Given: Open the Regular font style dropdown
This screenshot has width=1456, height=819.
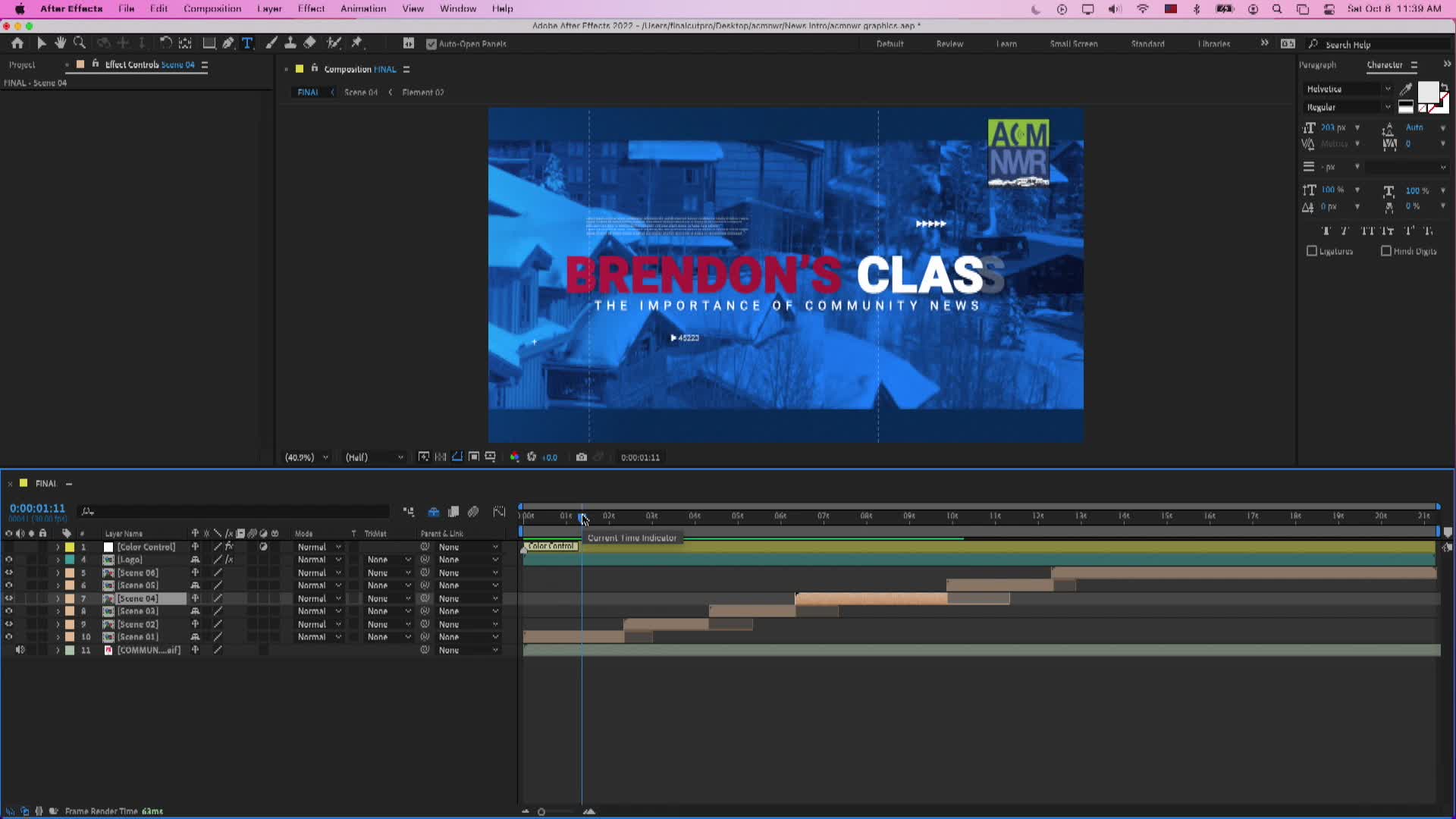Looking at the screenshot, I should point(1348,108).
